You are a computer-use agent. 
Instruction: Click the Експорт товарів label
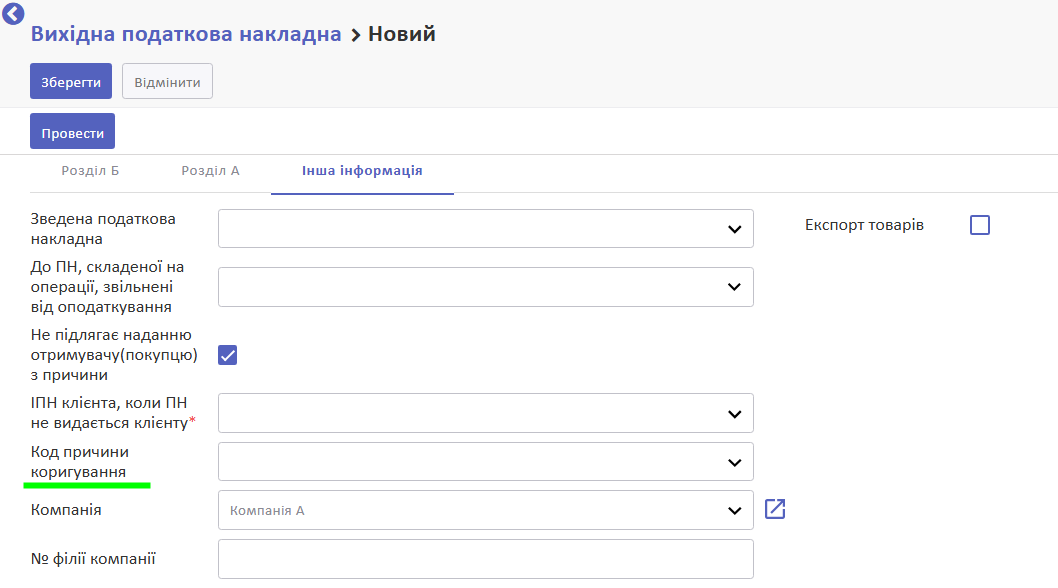pyautogui.click(x=864, y=225)
